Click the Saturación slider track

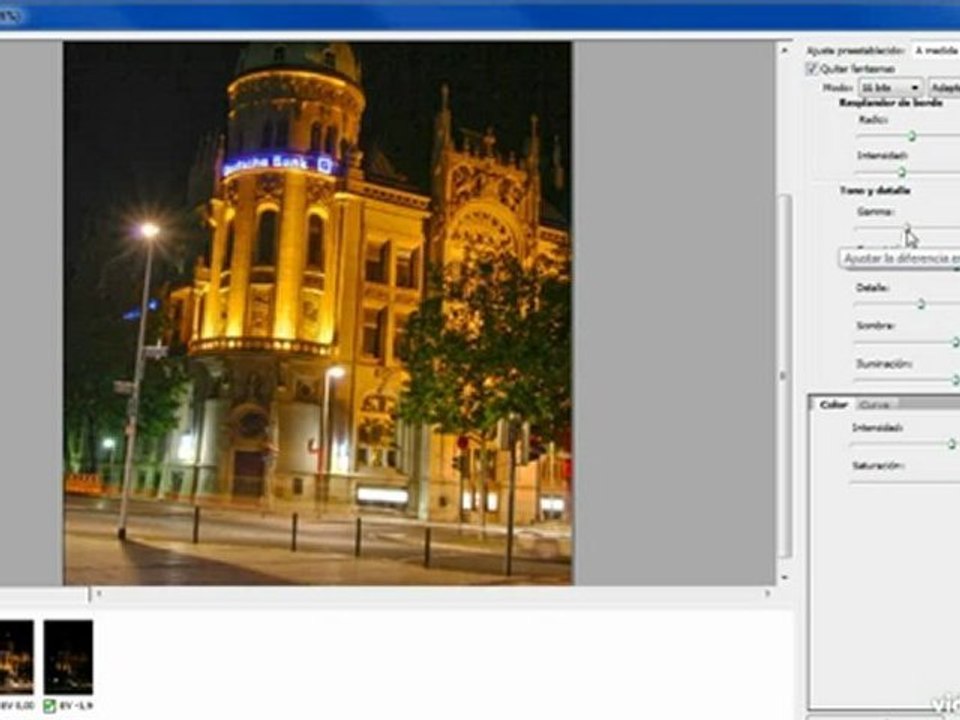[904, 482]
